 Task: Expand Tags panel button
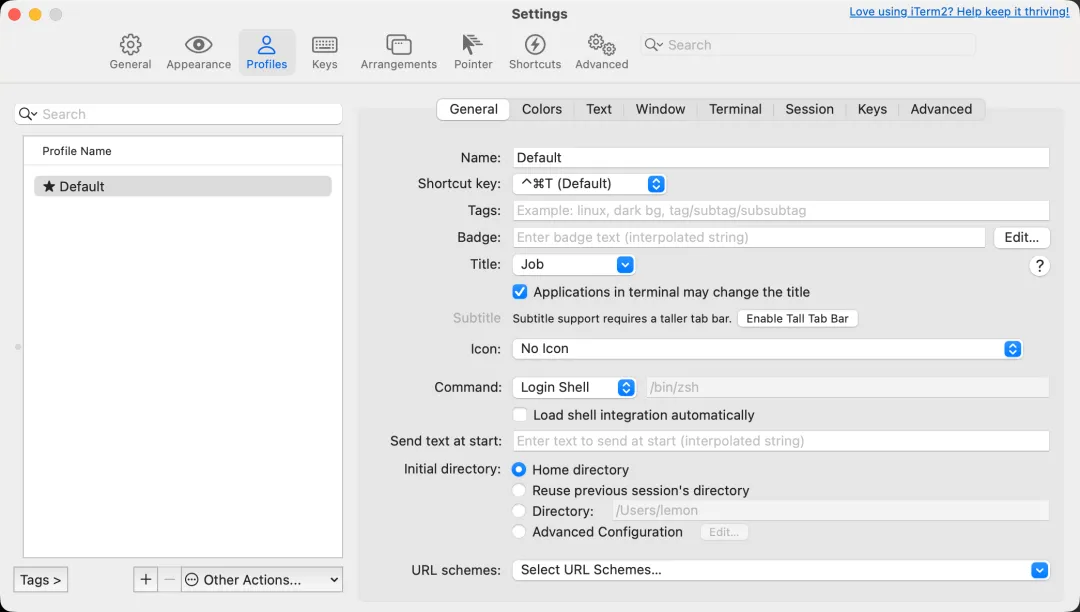(x=41, y=580)
